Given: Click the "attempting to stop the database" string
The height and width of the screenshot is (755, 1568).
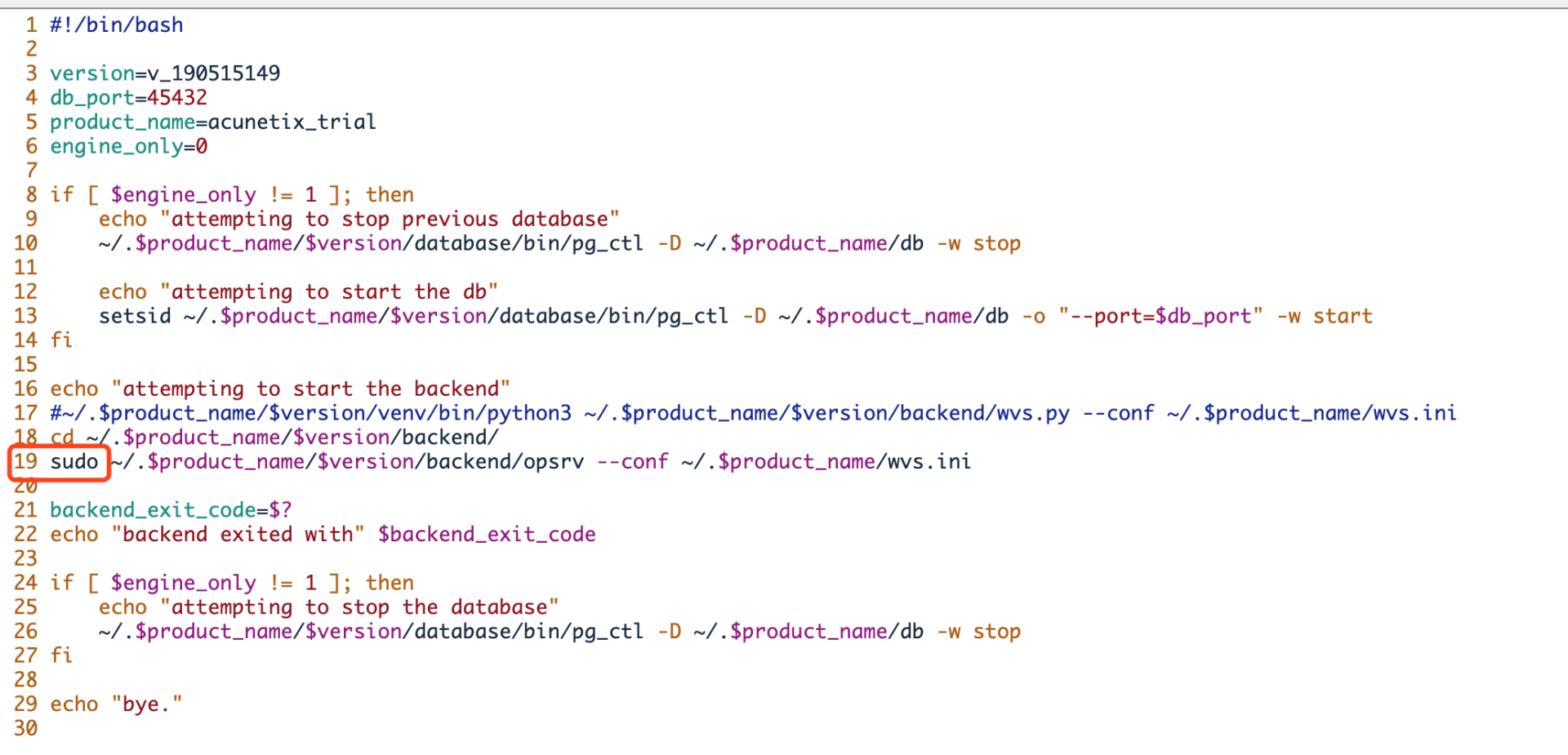Looking at the screenshot, I should pos(359,607).
